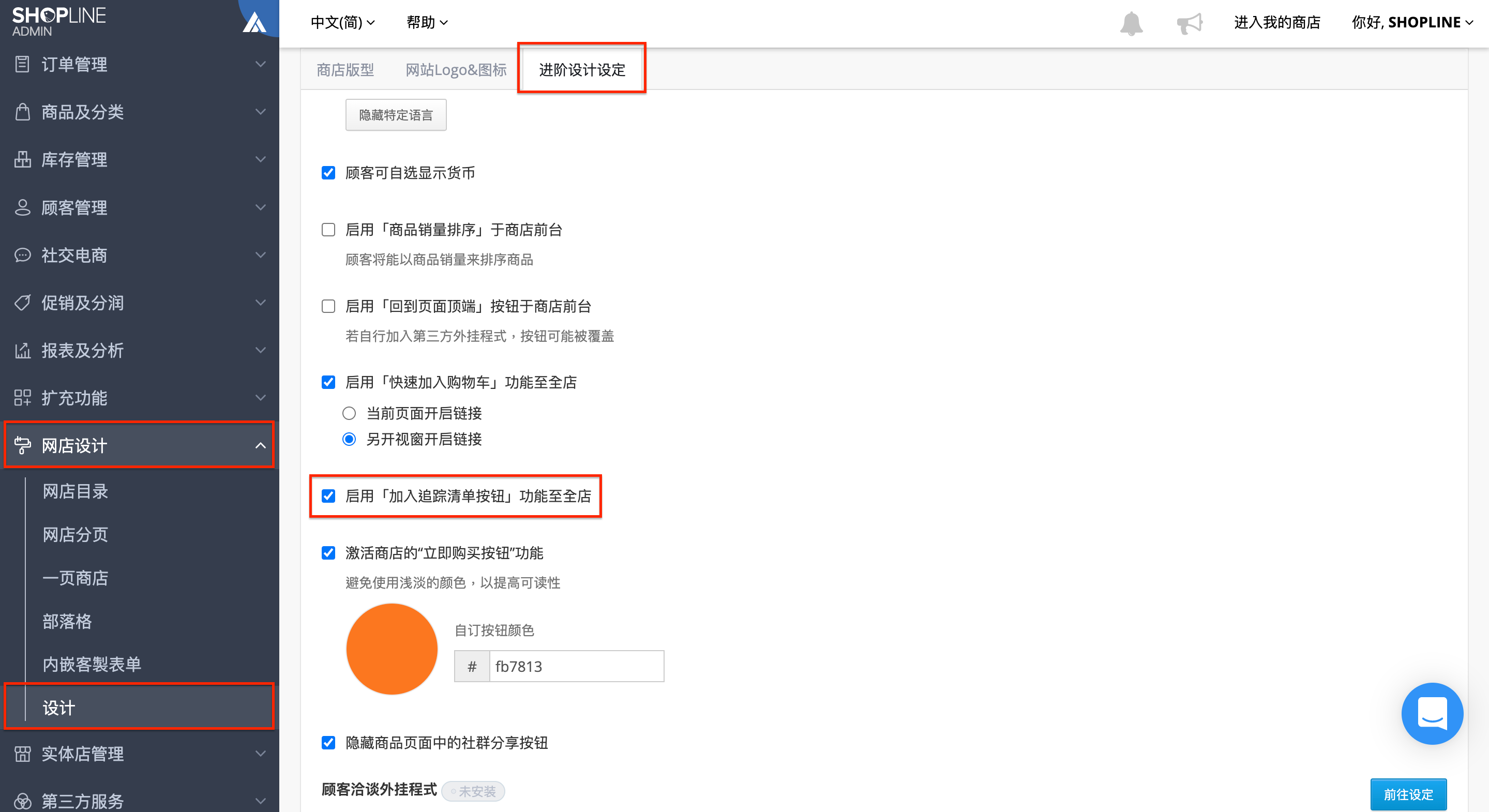Collapse the 网店设计 sidebar section
1489x812 pixels.
(x=139, y=445)
